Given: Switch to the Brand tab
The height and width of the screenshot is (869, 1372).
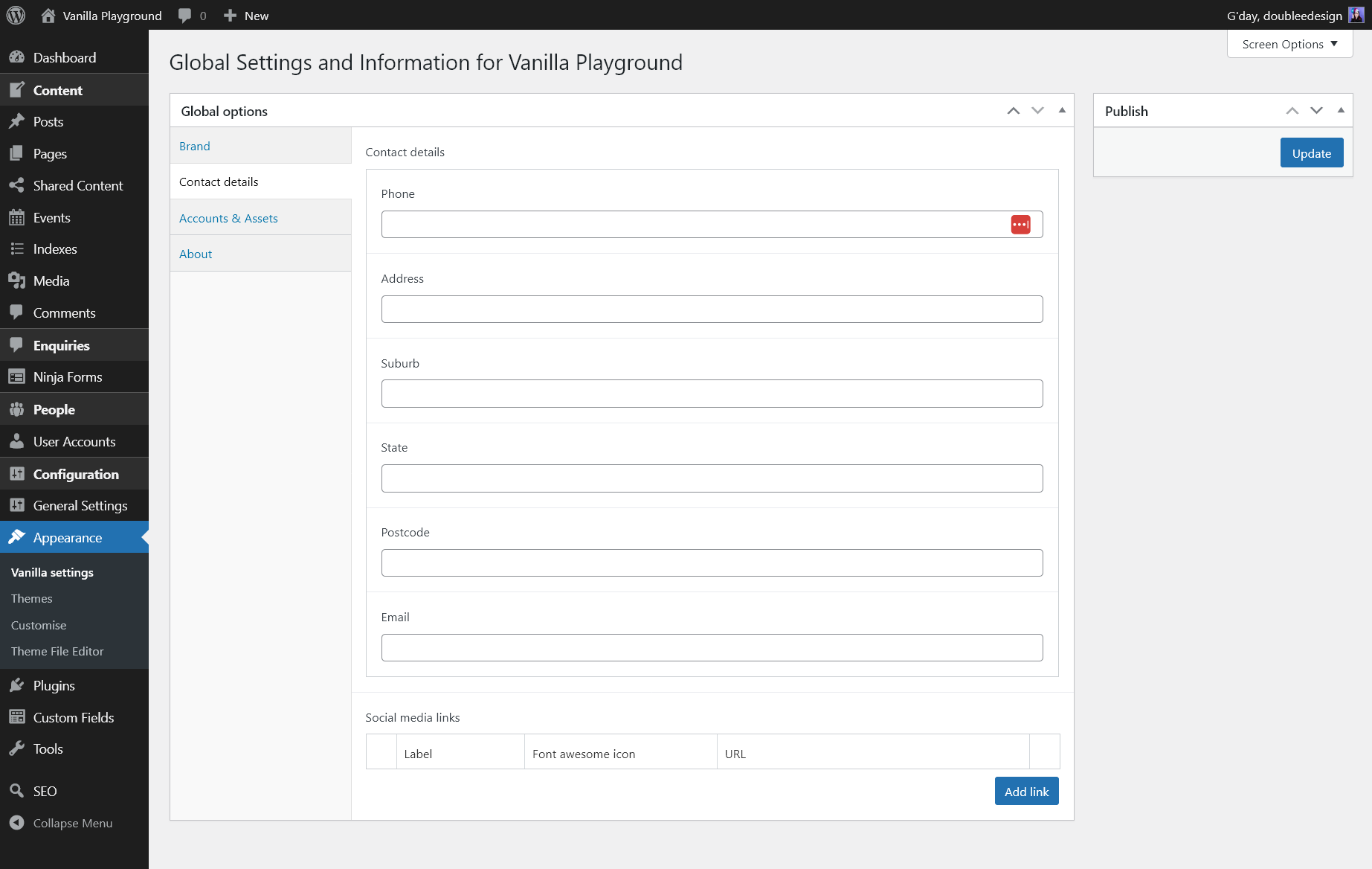Looking at the screenshot, I should pyautogui.click(x=195, y=146).
